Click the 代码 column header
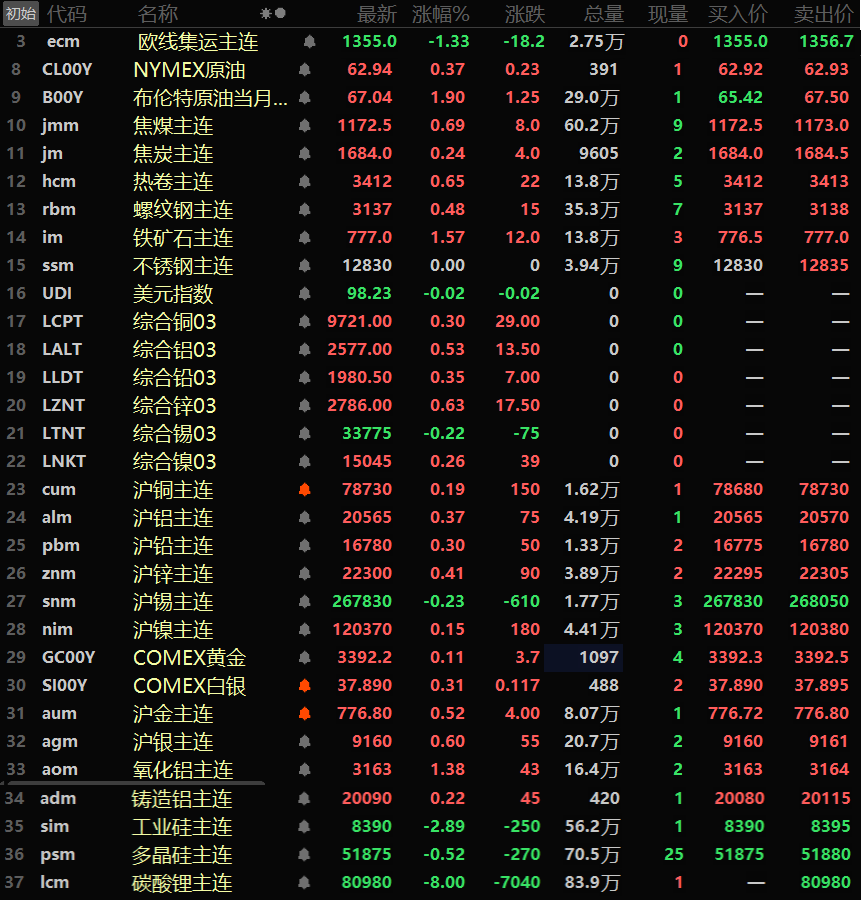The width and height of the screenshot is (861, 900). click(x=66, y=14)
